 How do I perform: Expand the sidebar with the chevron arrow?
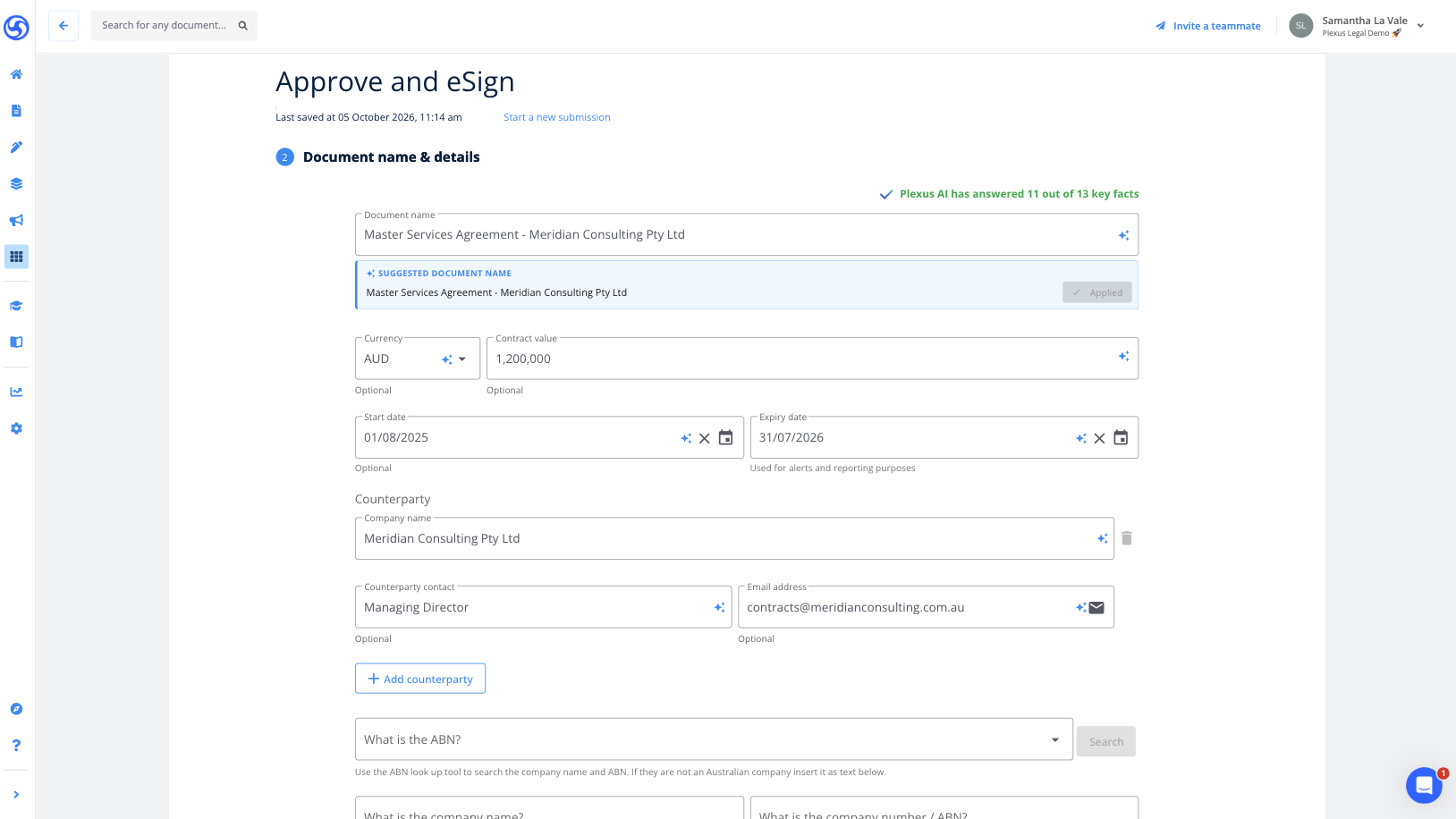pos(16,794)
